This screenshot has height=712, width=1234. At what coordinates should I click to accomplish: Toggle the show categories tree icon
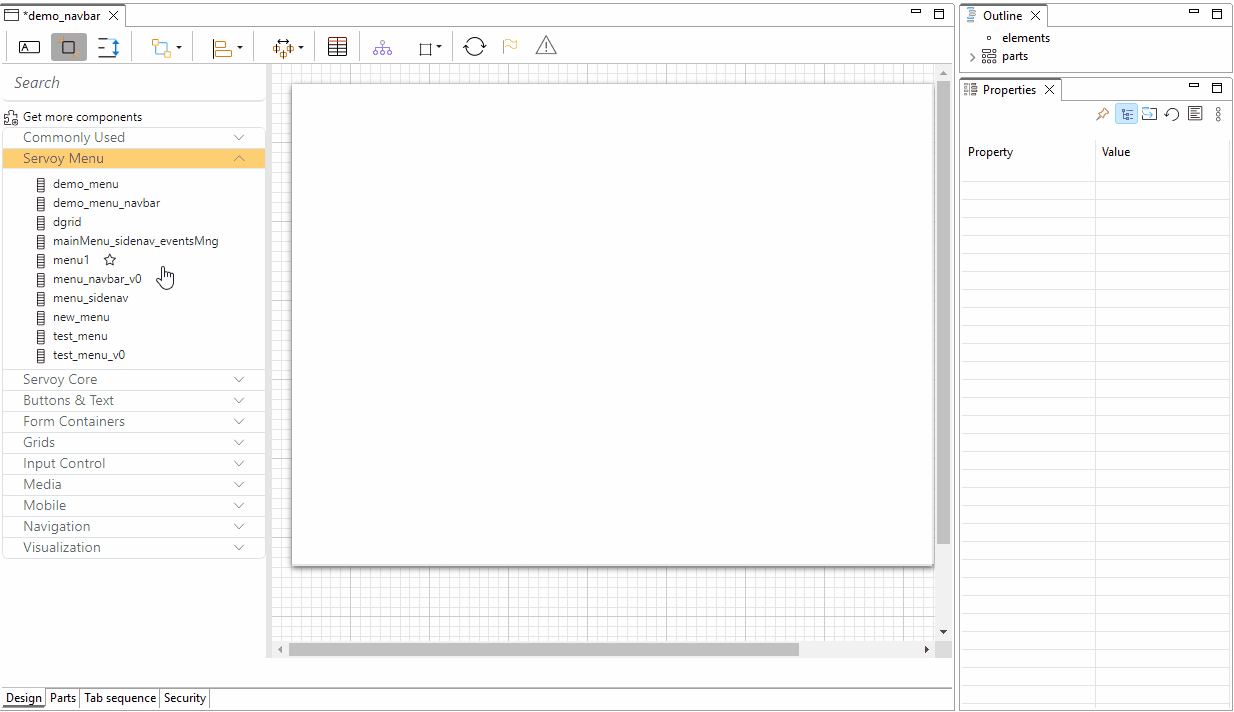(1127, 115)
